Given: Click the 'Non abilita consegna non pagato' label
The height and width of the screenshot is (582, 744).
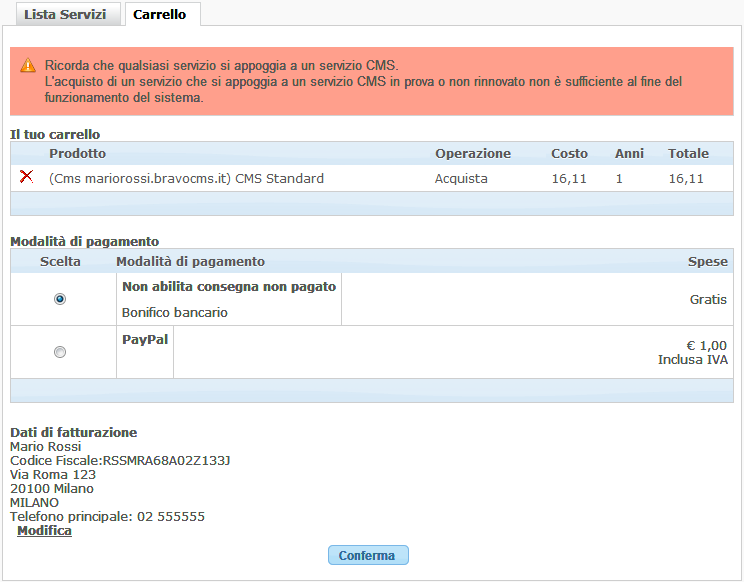Looking at the screenshot, I should pos(229,287).
